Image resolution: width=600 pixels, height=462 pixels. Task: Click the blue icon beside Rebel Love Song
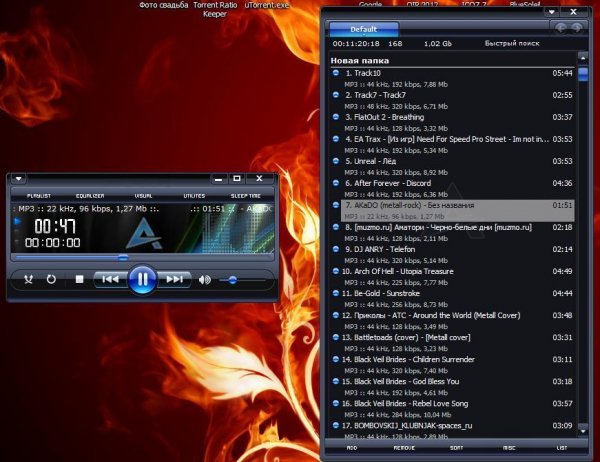[x=336, y=403]
